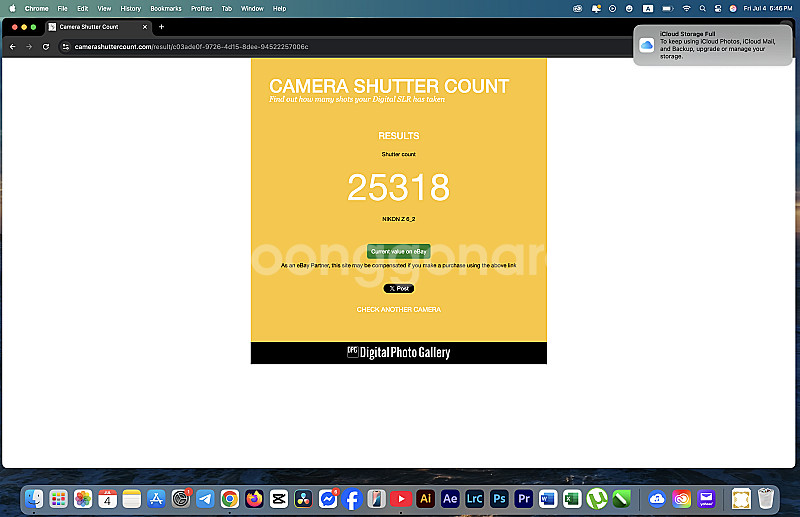
Task: Open Wi-Fi status in the menu bar
Action: [x=687, y=9]
